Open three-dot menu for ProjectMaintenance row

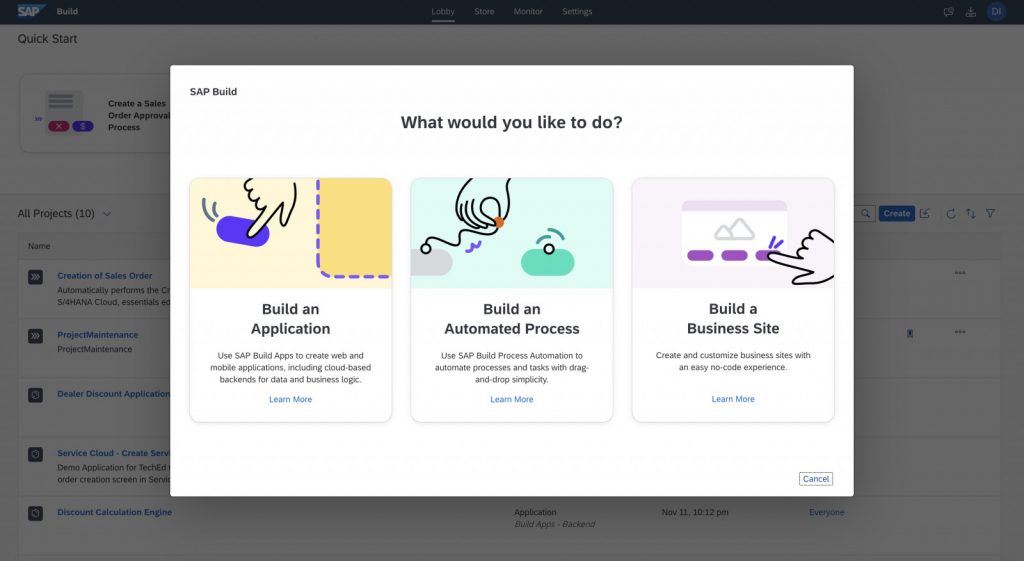960,332
